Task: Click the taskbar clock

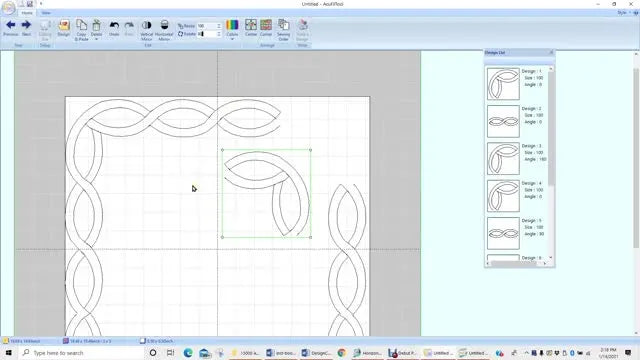Action: (608, 353)
